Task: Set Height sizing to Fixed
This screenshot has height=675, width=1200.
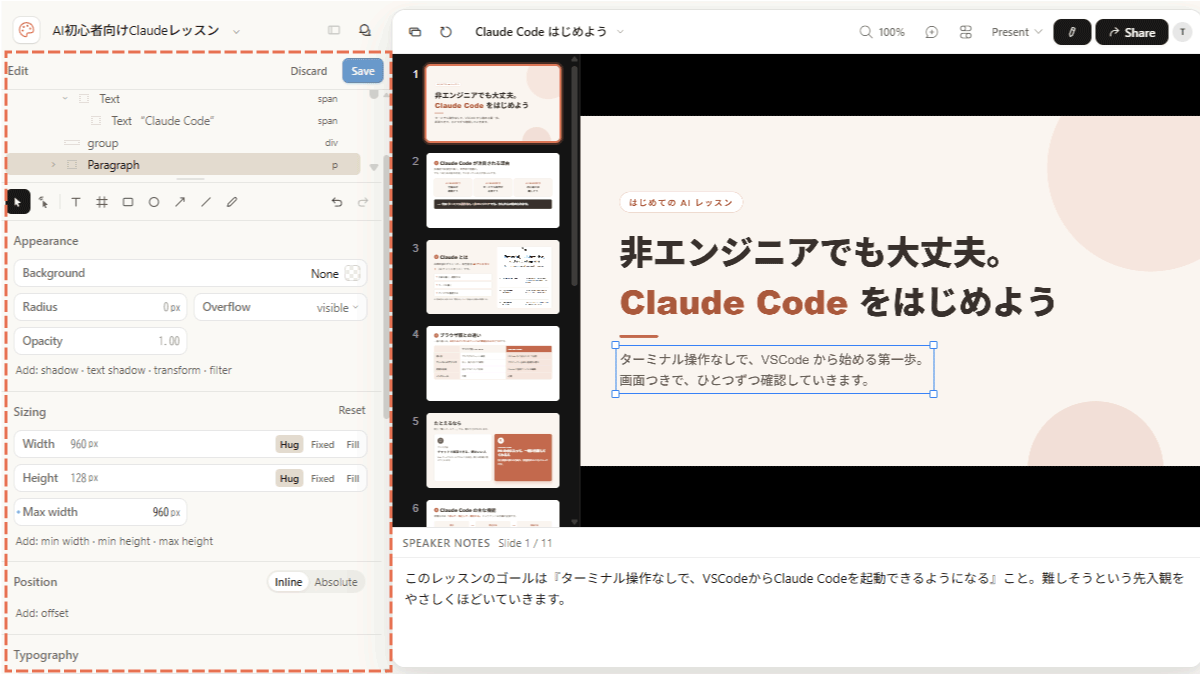Action: pos(323,478)
